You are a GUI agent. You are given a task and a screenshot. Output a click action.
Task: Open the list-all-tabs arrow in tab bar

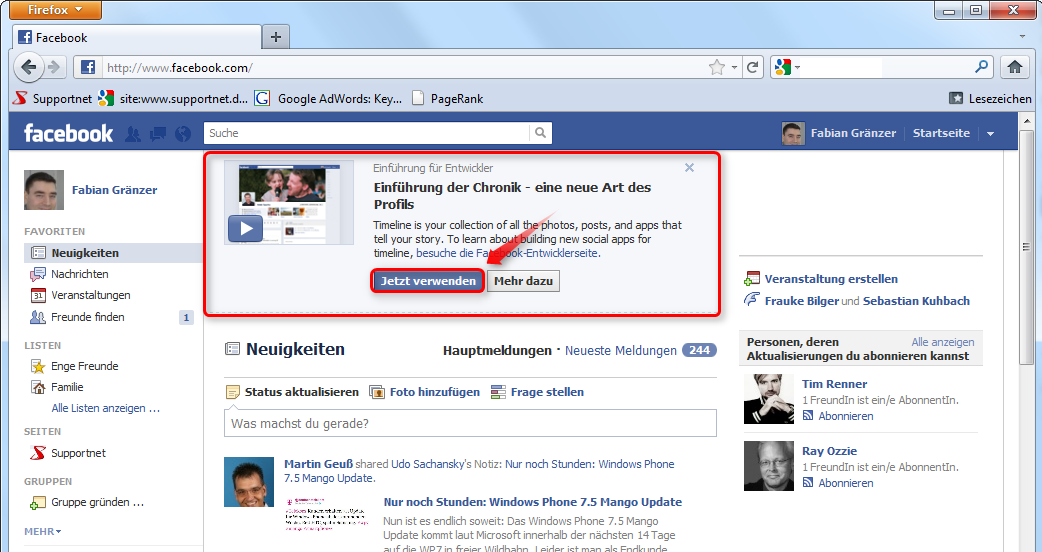coord(1023,37)
